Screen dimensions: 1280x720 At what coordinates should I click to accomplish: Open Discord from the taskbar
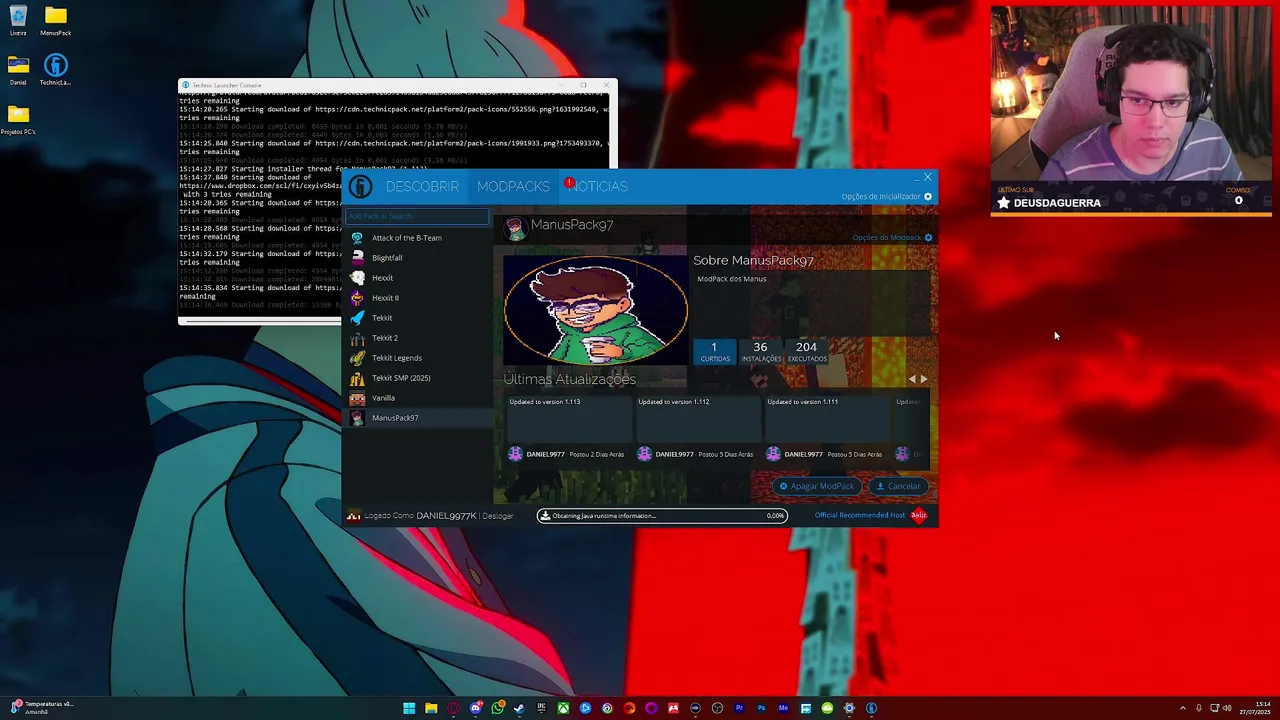pos(475,708)
